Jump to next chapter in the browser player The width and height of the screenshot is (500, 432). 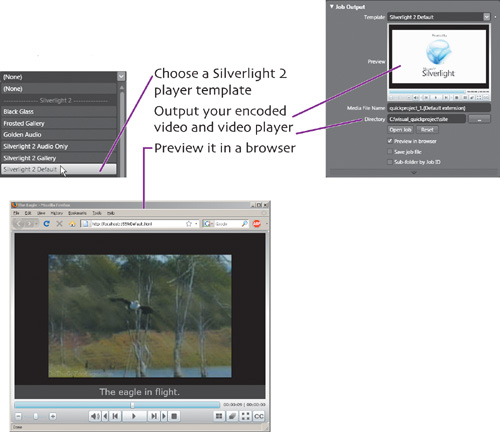pyautogui.click(x=154, y=416)
